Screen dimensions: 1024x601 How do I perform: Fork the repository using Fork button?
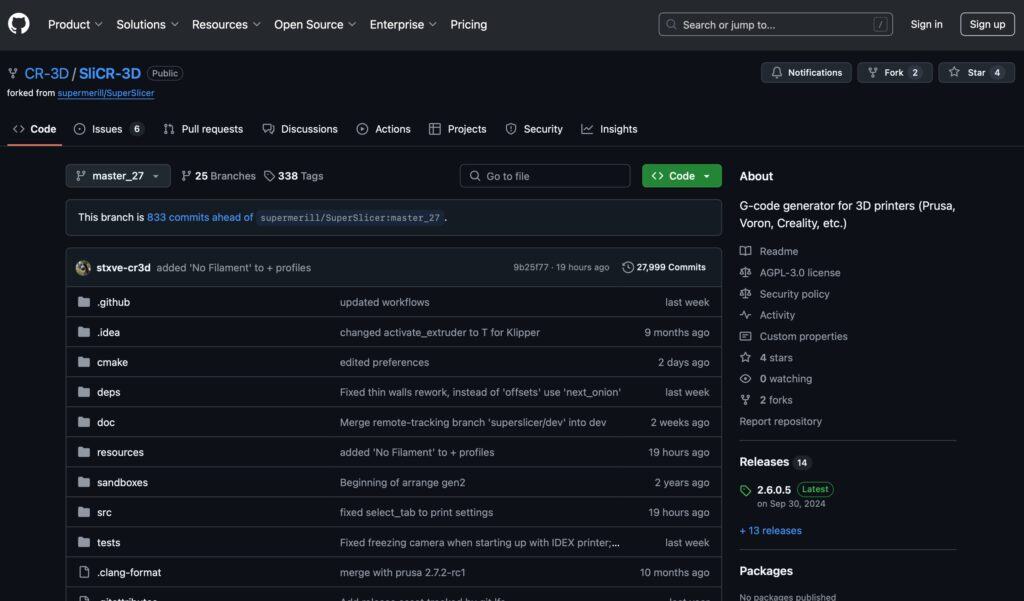[x=894, y=73]
